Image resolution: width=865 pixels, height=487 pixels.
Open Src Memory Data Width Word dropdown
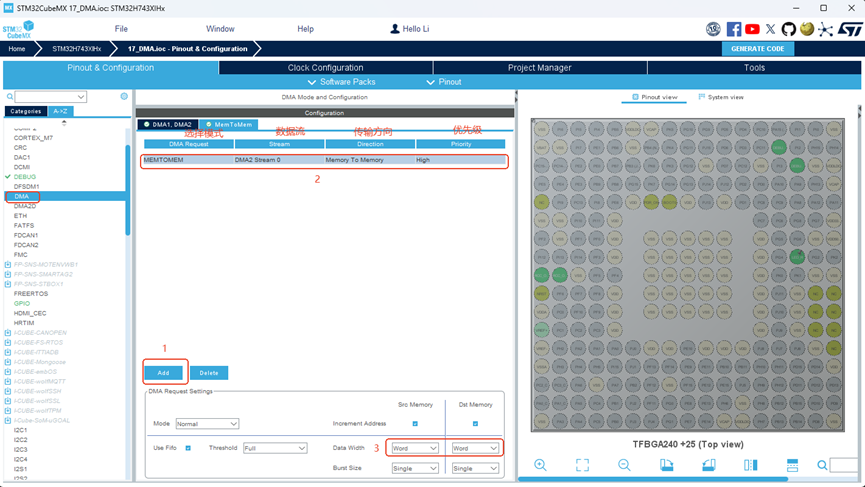pyautogui.click(x=414, y=448)
